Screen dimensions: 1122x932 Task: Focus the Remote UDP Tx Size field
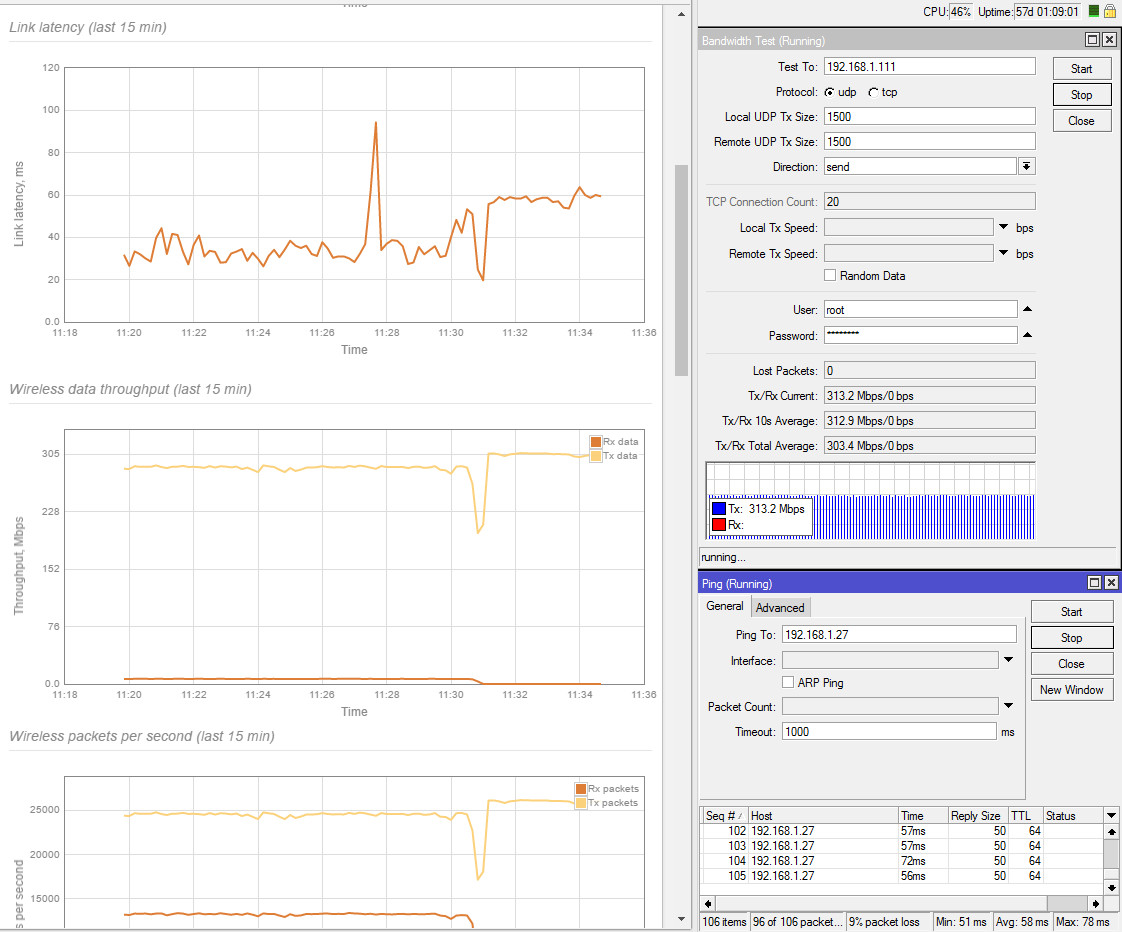pyautogui.click(x=930, y=142)
